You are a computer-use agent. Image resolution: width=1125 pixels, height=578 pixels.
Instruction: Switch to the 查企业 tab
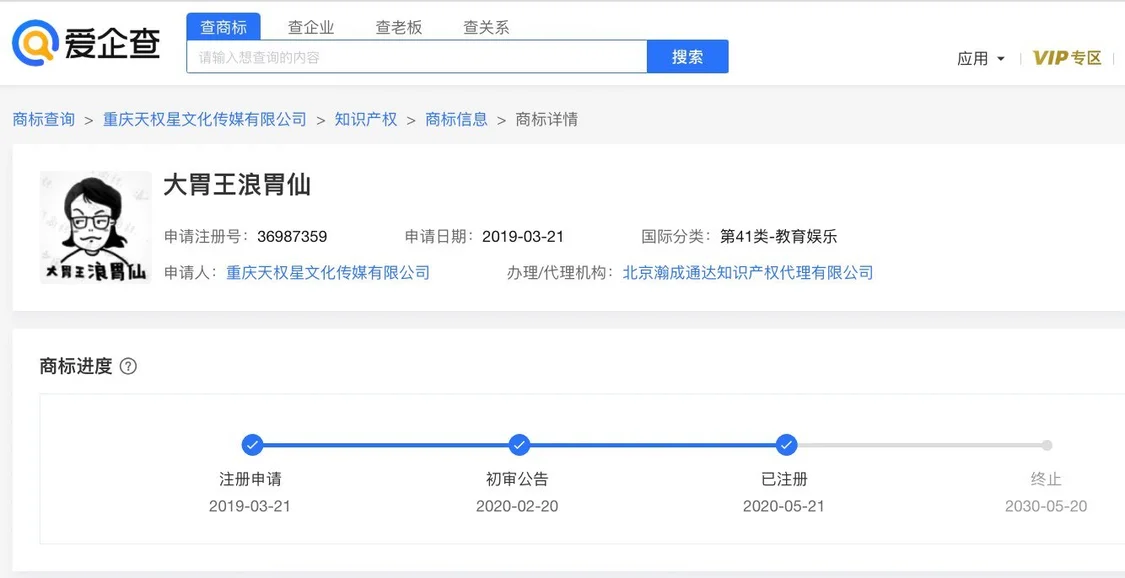311,27
